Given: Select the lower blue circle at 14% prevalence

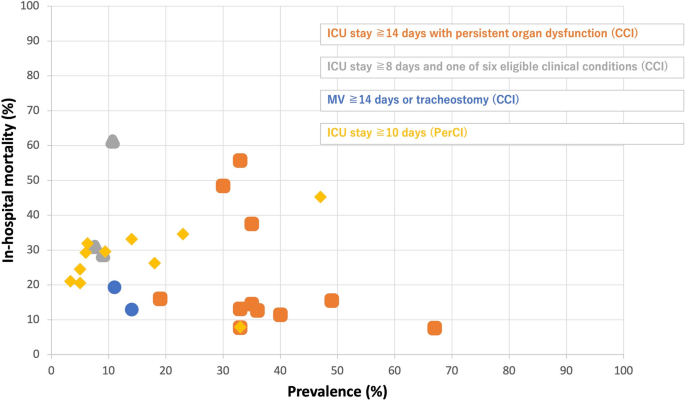Looking at the screenshot, I should 132,310.
